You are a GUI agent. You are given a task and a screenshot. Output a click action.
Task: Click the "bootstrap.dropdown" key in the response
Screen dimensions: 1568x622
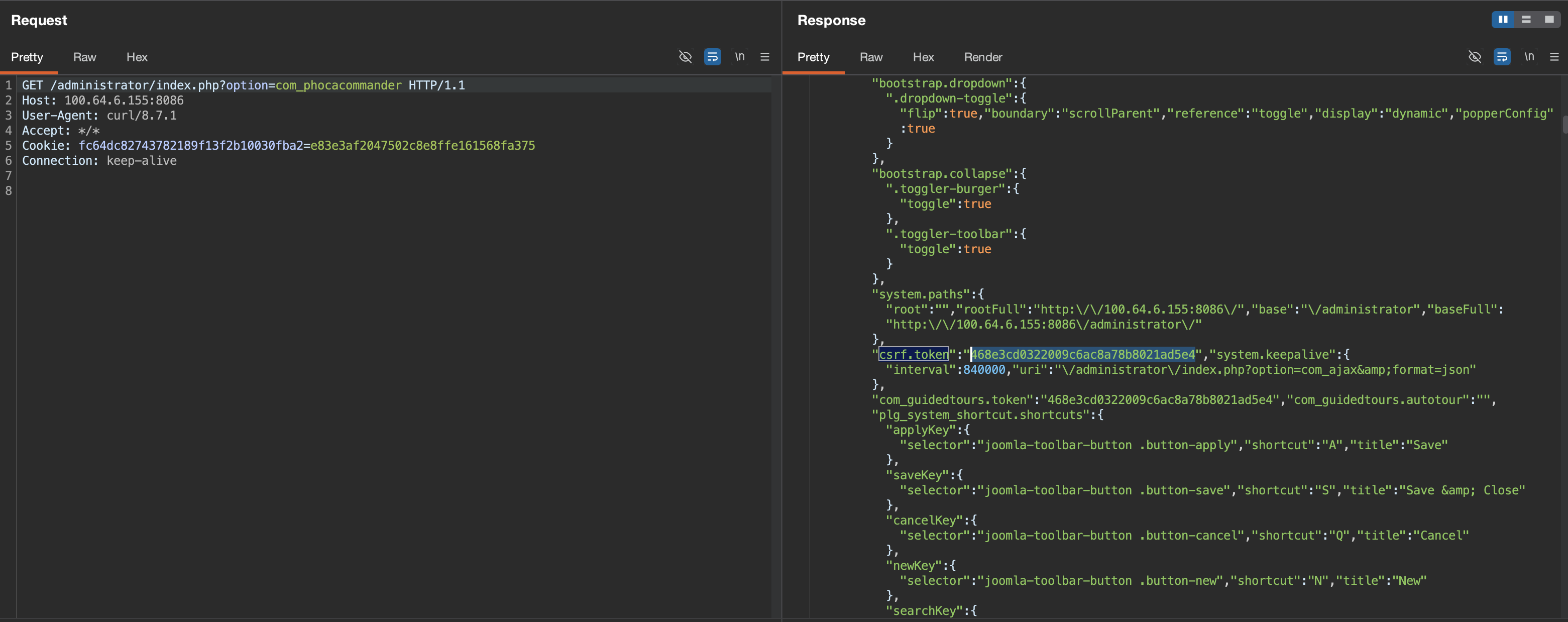click(941, 83)
